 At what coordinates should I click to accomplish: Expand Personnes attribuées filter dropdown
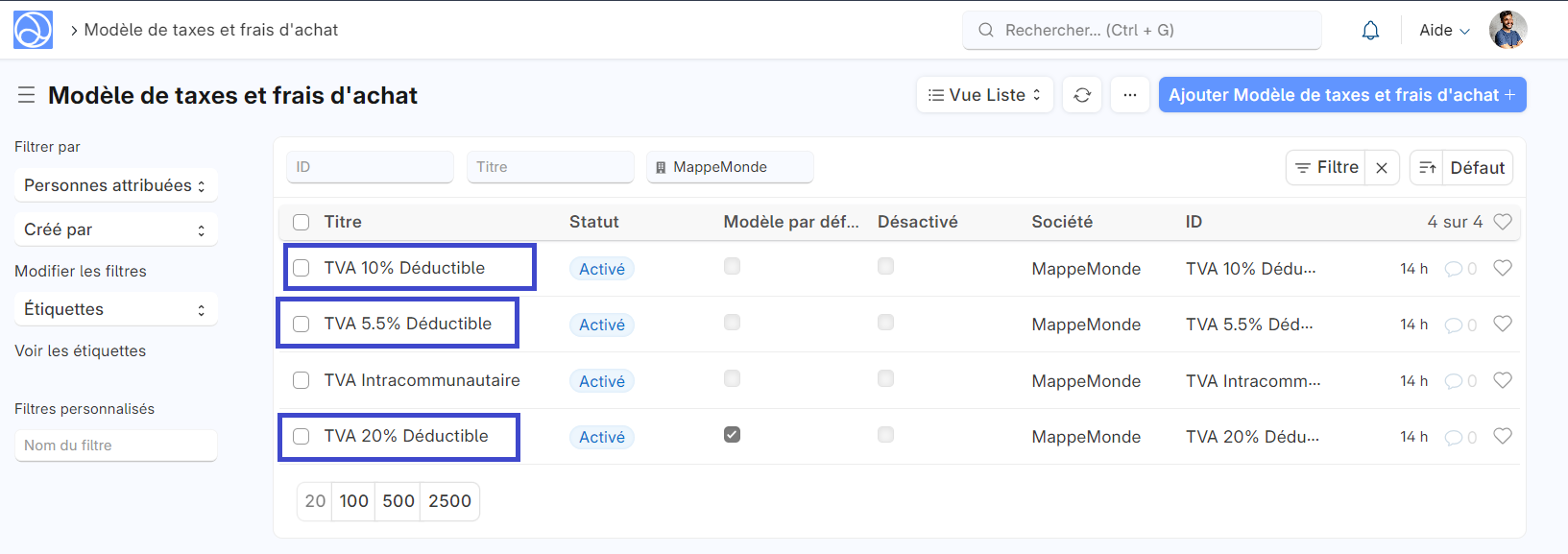click(116, 185)
